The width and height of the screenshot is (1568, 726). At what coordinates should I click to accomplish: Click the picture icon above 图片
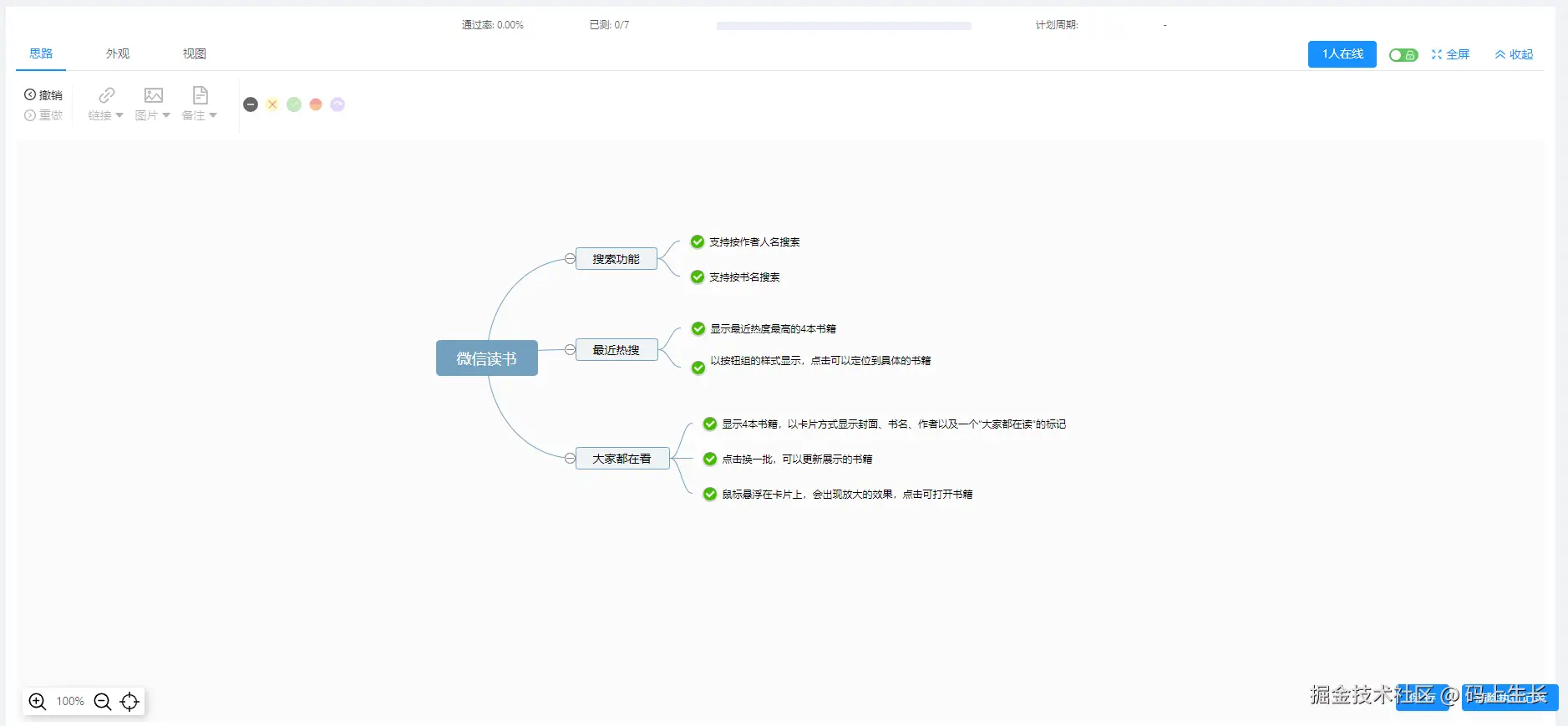tap(154, 94)
